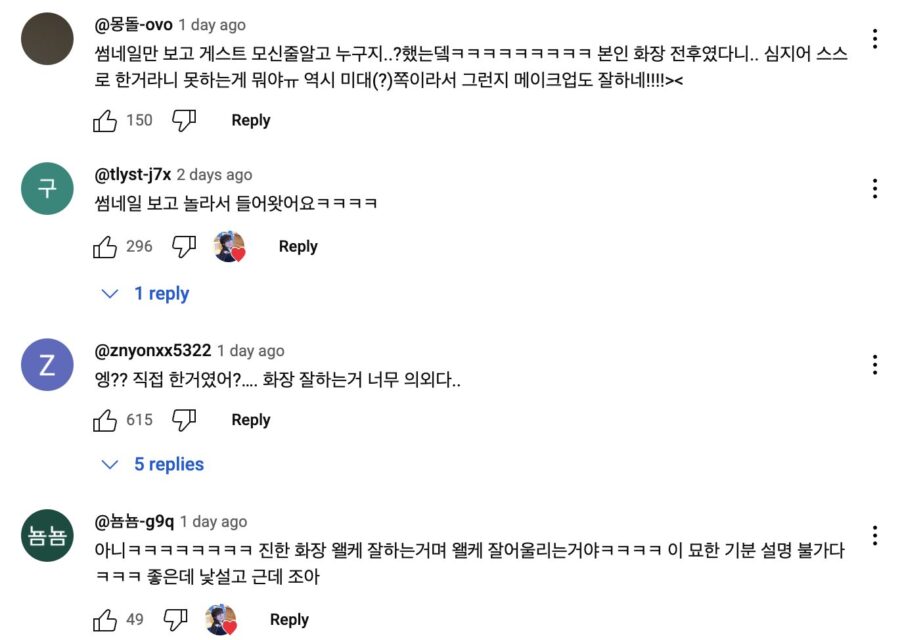This screenshot has height=640, width=904.
Task: Open @뇸뇸-g9q green profile avatar
Action: [47, 535]
